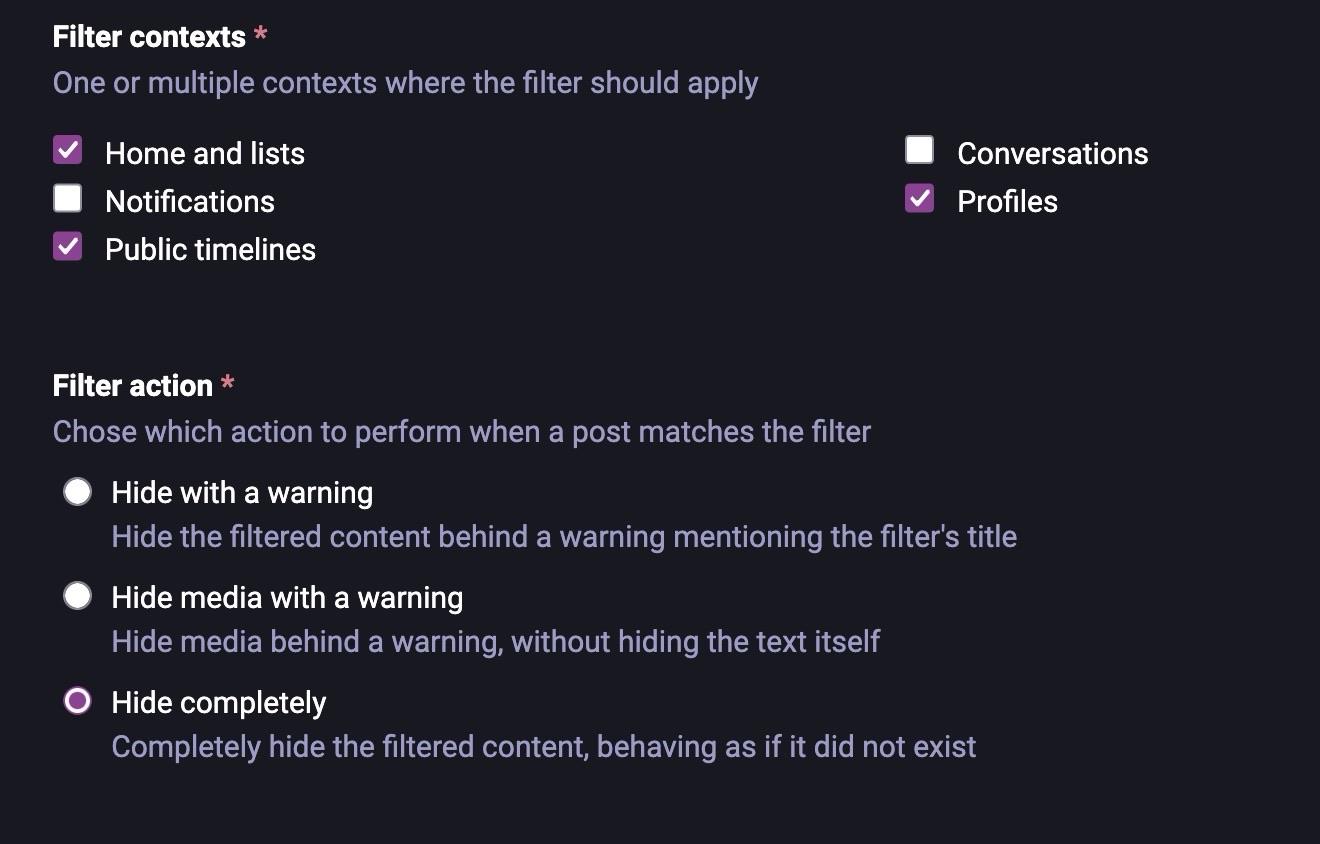Click the 'Hide with a warning' option label
The image size is (1320, 844).
point(242,492)
